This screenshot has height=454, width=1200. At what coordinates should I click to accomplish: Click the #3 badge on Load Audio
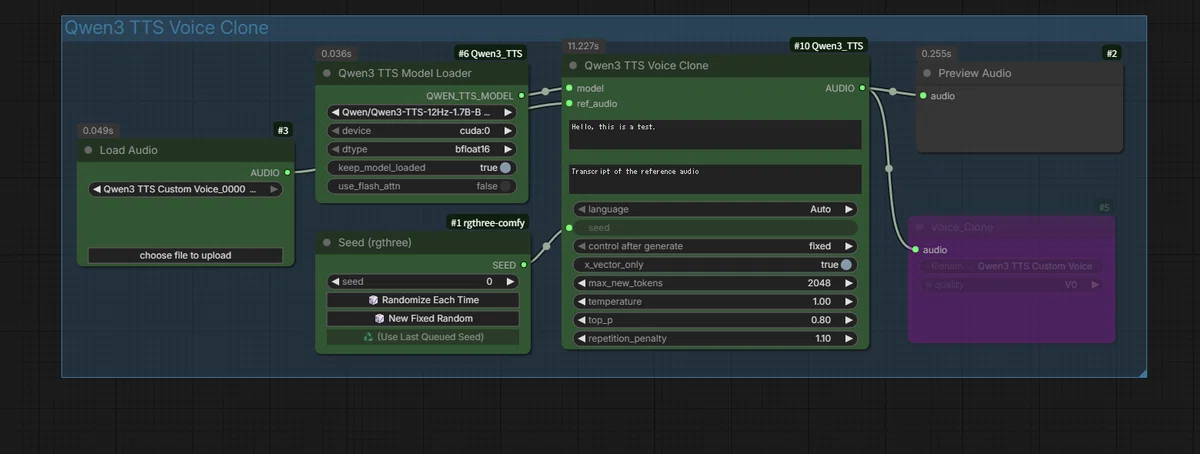click(x=283, y=130)
